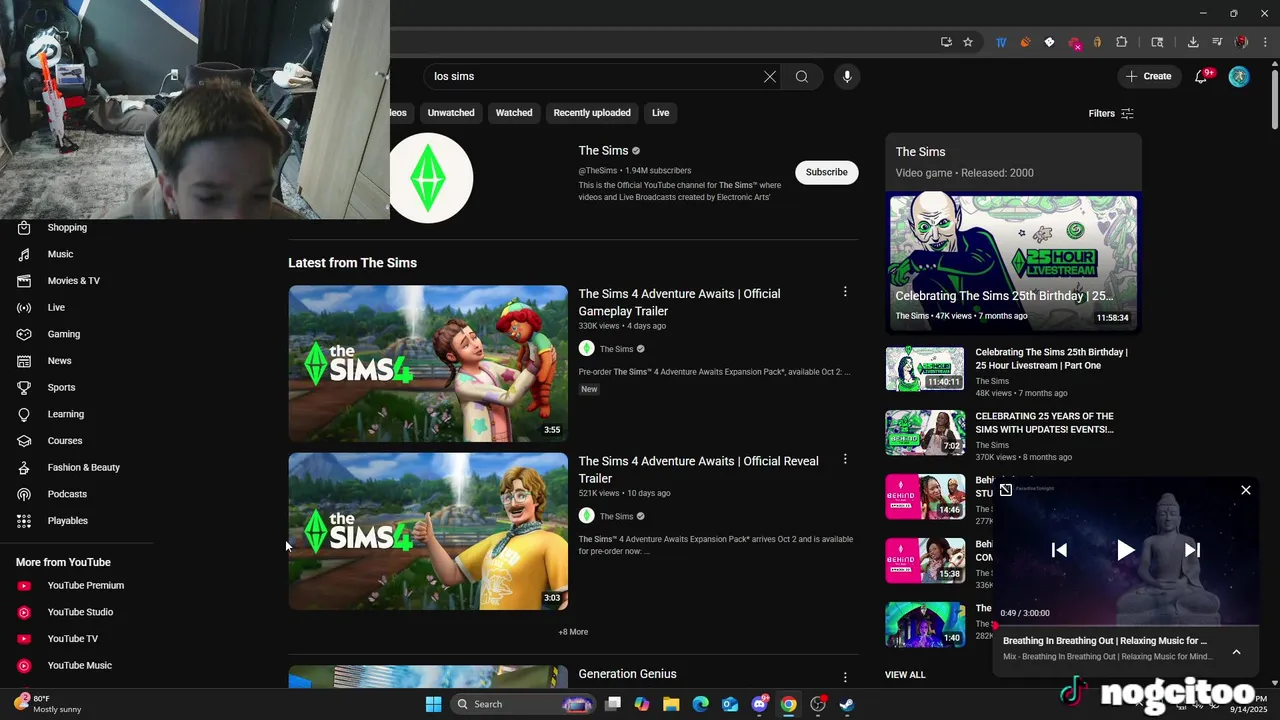Image resolution: width=1280 pixels, height=720 pixels.
Task: Open Playables in the sidebar
Action: click(67, 521)
